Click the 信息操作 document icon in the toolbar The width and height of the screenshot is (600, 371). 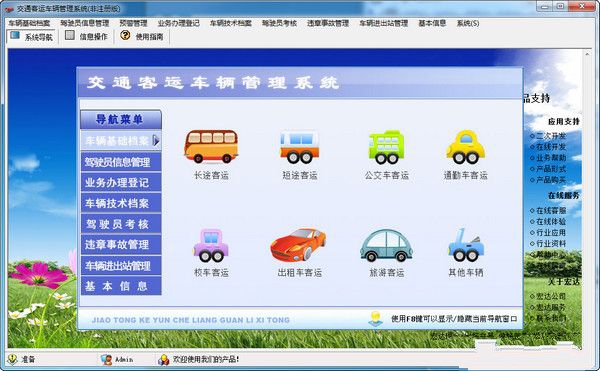[70, 36]
